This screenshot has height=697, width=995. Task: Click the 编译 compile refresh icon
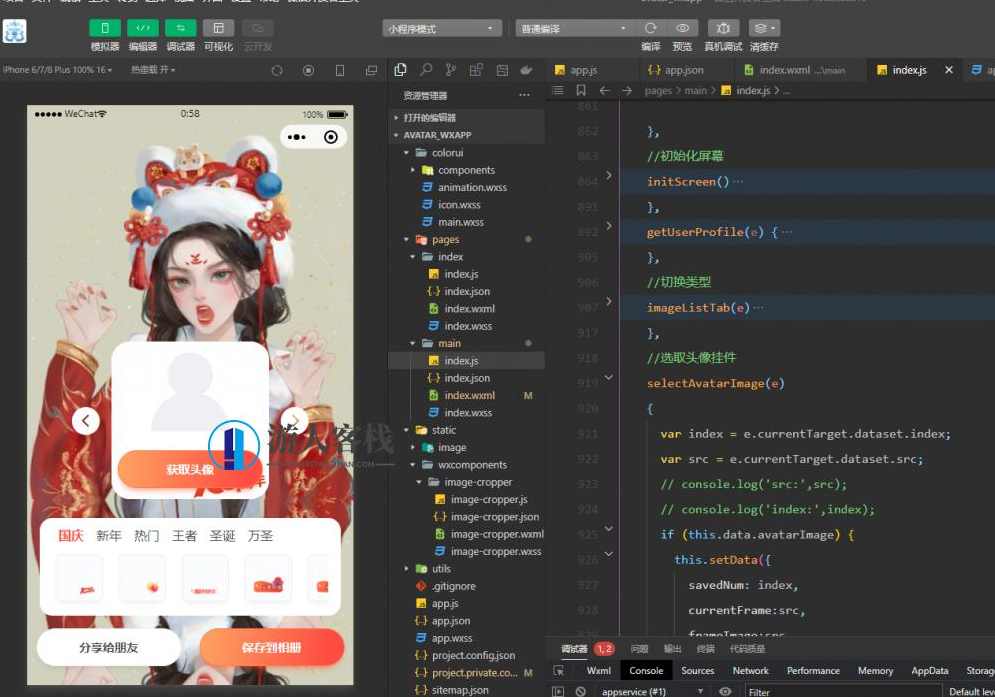pyautogui.click(x=651, y=28)
